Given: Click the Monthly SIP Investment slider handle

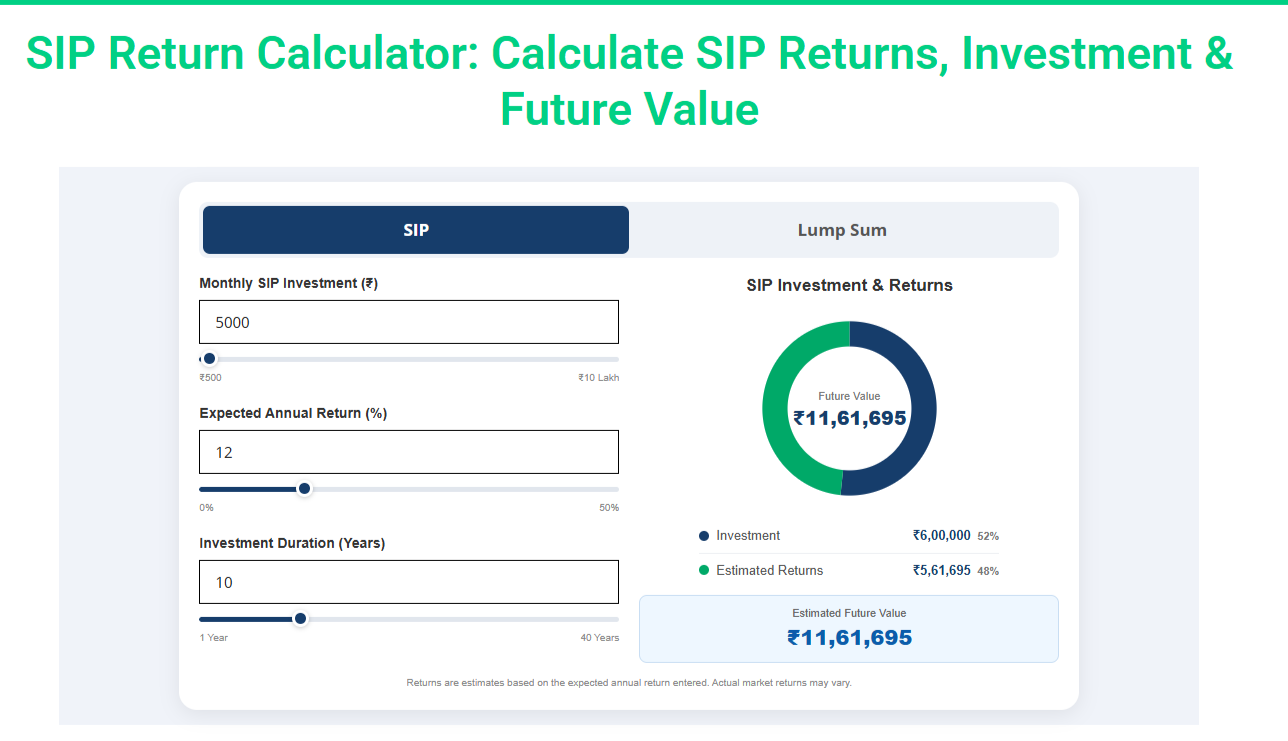Looking at the screenshot, I should click(x=209, y=359).
